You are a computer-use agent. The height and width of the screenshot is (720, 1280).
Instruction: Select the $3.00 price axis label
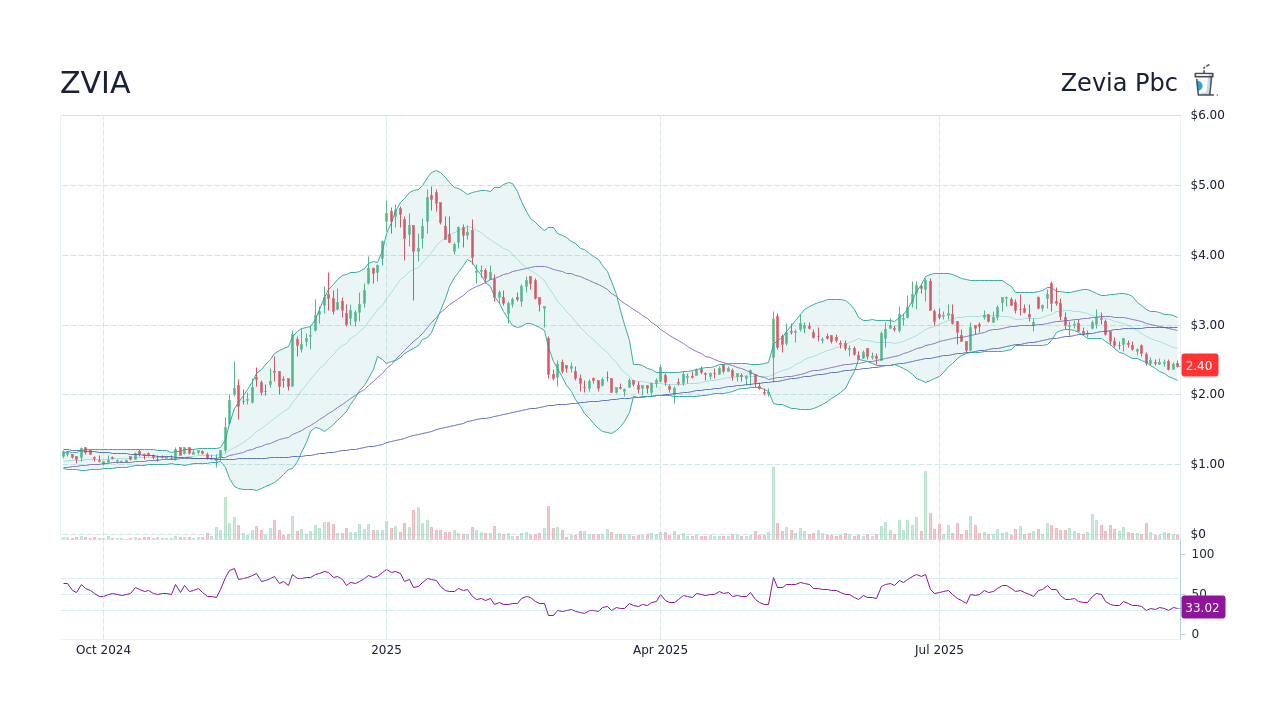point(1207,324)
